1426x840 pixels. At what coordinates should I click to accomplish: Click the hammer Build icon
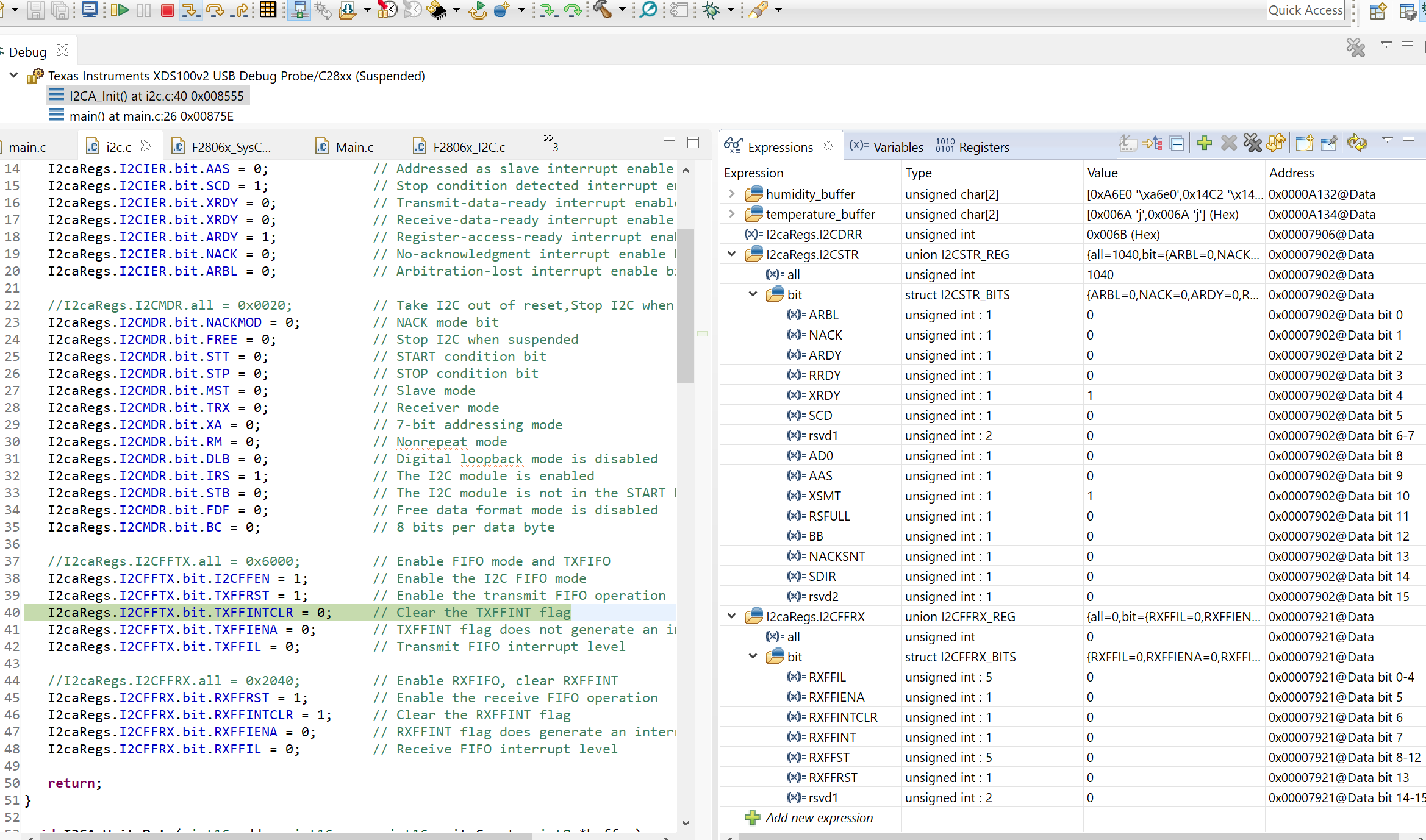[603, 10]
